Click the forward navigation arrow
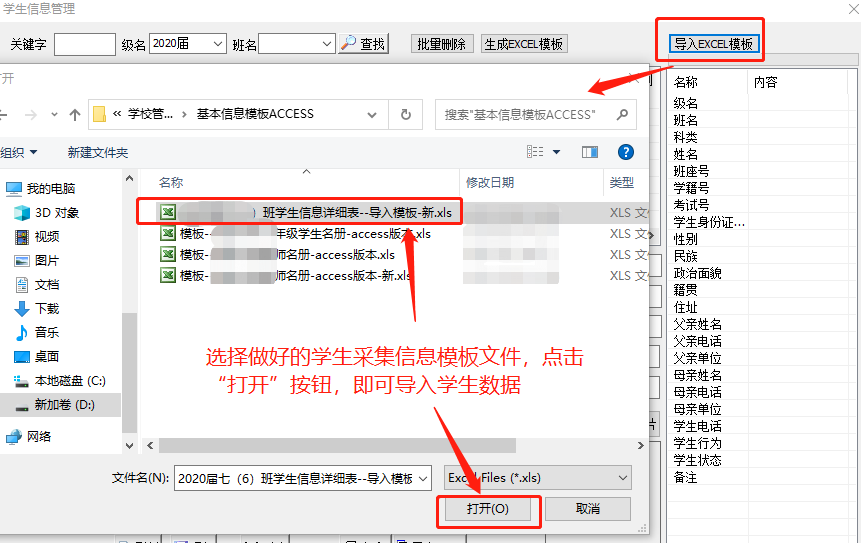 pyautogui.click(x=31, y=115)
